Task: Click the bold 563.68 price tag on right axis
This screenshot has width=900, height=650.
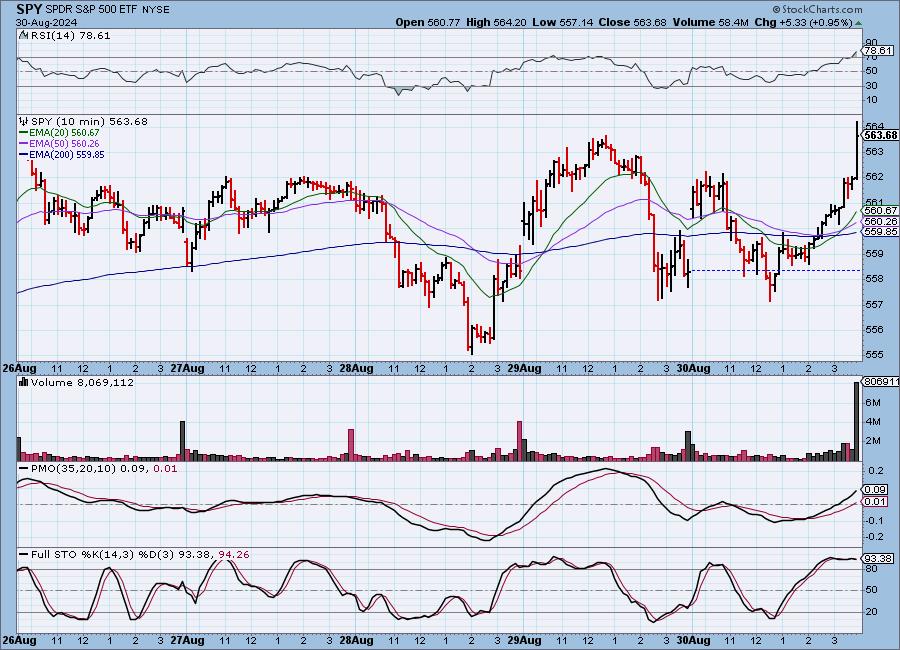Action: coord(880,136)
